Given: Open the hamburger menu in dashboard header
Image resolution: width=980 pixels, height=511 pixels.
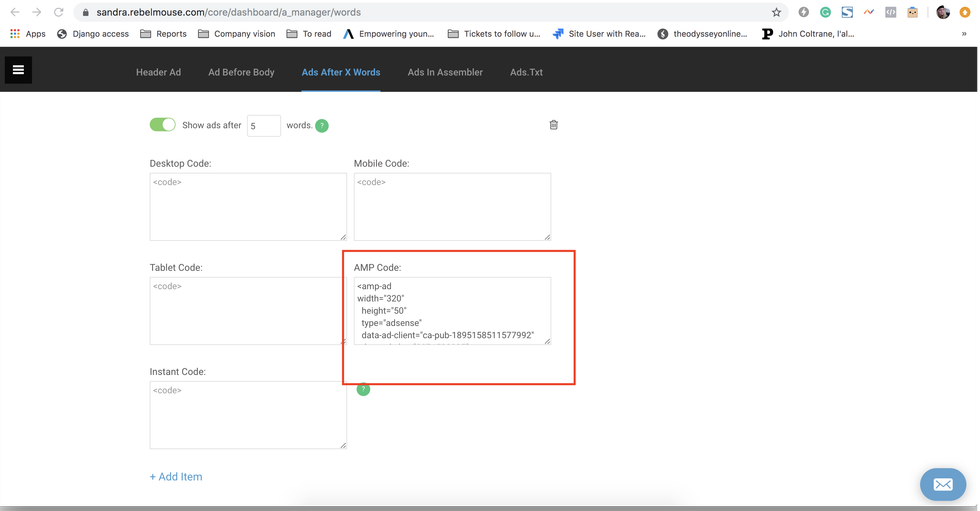Looking at the screenshot, I should click(18, 70).
